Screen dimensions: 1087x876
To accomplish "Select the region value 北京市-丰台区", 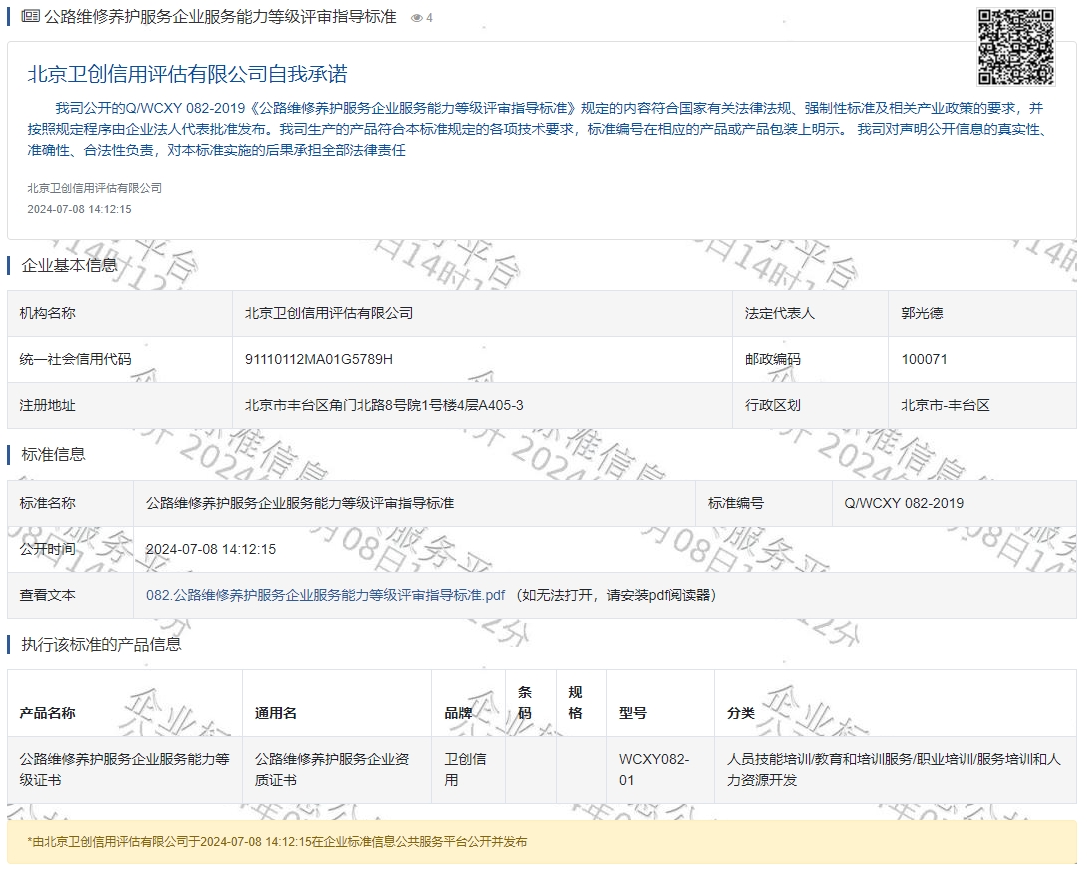I will (x=945, y=405).
